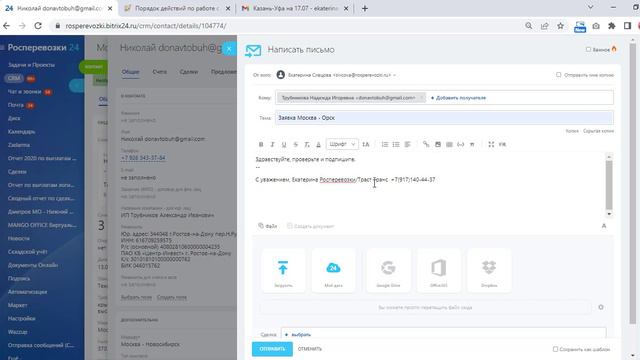This screenshot has width=640, height=360.
Task: Click the Файл attachment button
Action: pos(268,226)
